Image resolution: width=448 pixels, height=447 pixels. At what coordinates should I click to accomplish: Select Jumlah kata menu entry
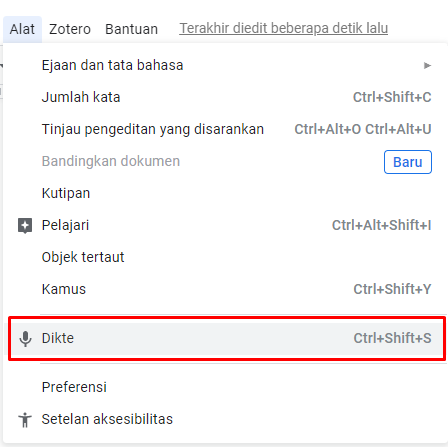tap(225, 97)
